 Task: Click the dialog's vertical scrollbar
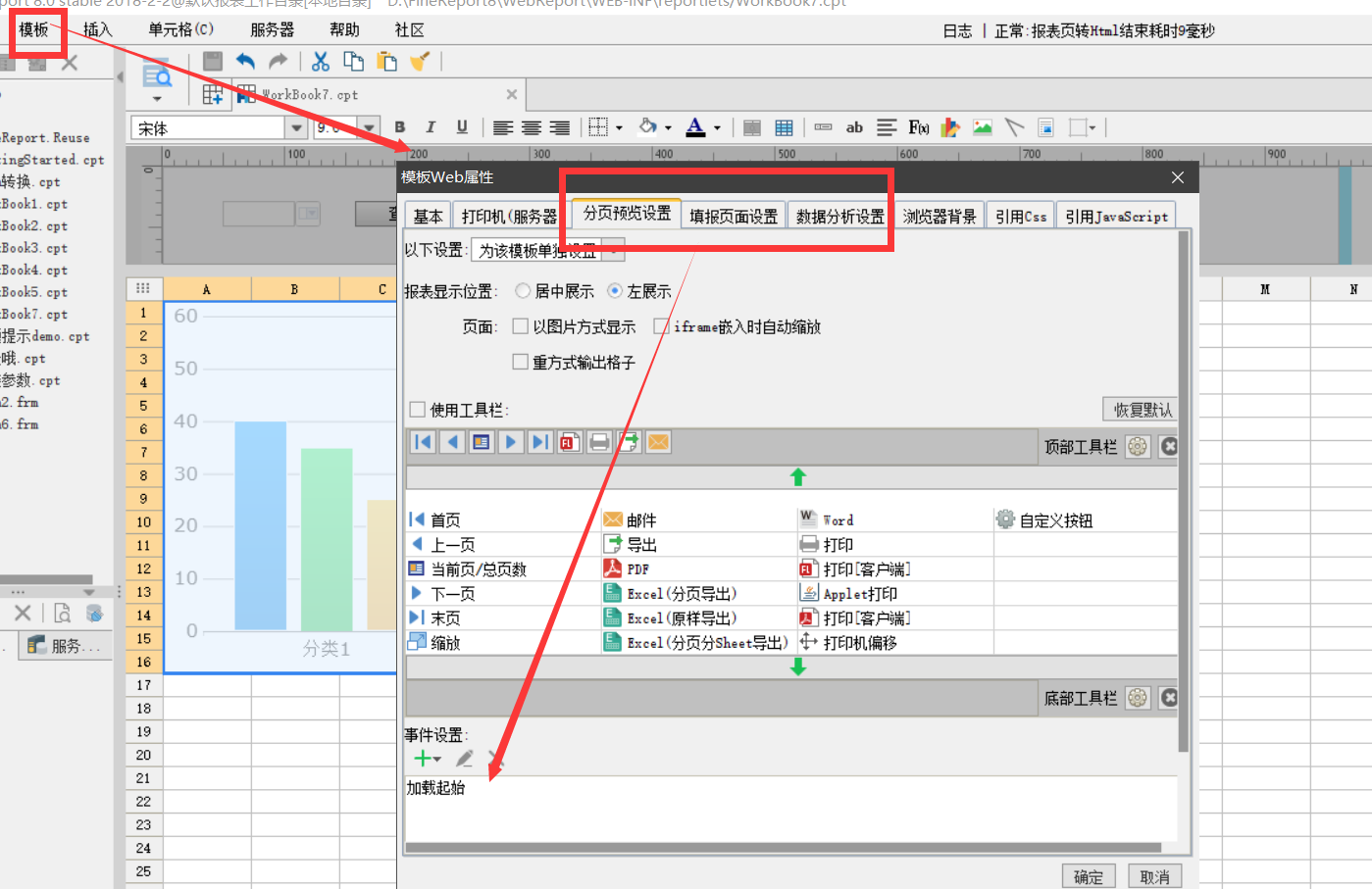1184,490
